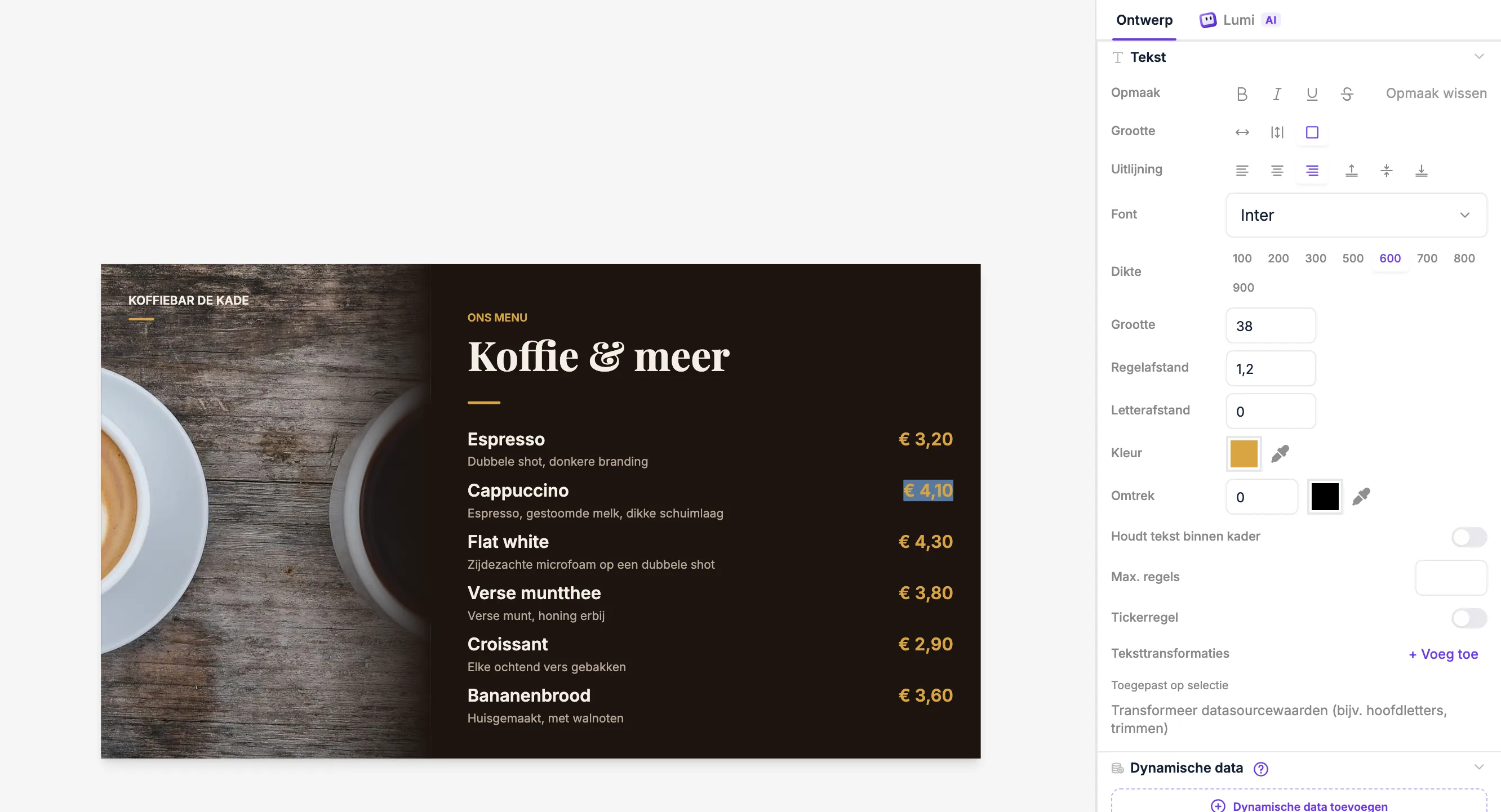Toggle Tickerregel switch
The width and height of the screenshot is (1501, 812).
coord(1469,617)
